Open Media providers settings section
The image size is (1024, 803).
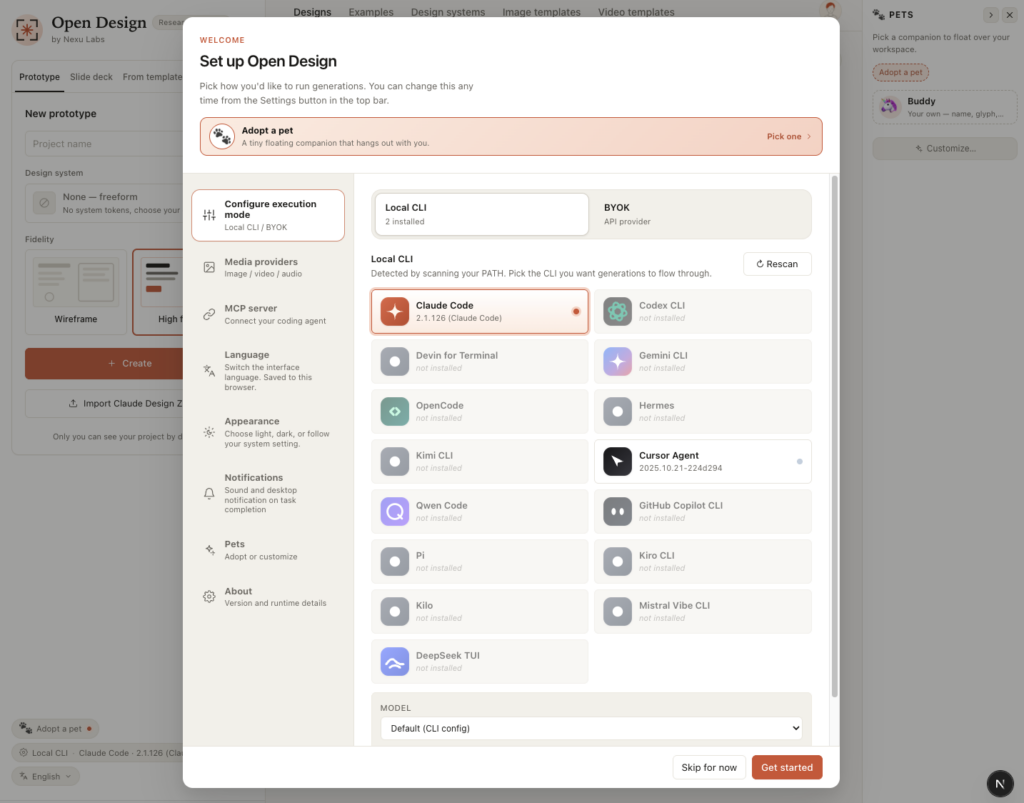click(x=268, y=267)
